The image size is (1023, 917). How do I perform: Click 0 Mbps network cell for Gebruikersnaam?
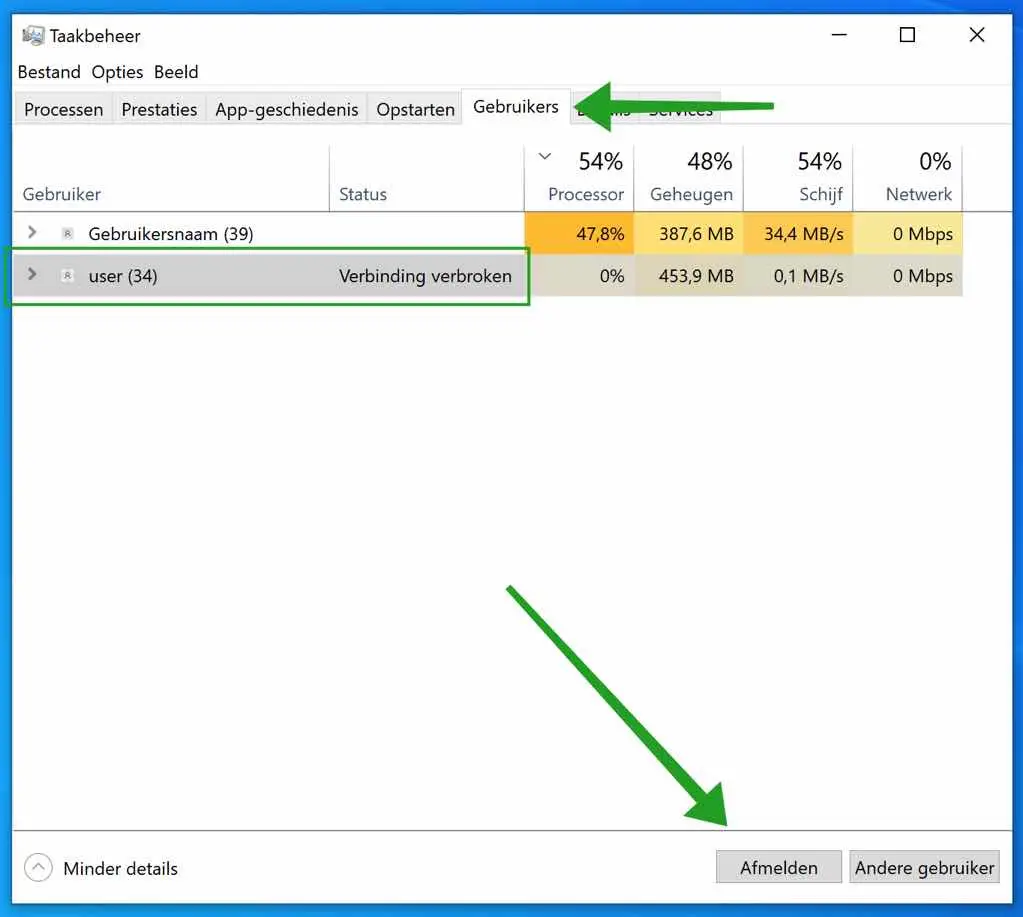coord(908,233)
